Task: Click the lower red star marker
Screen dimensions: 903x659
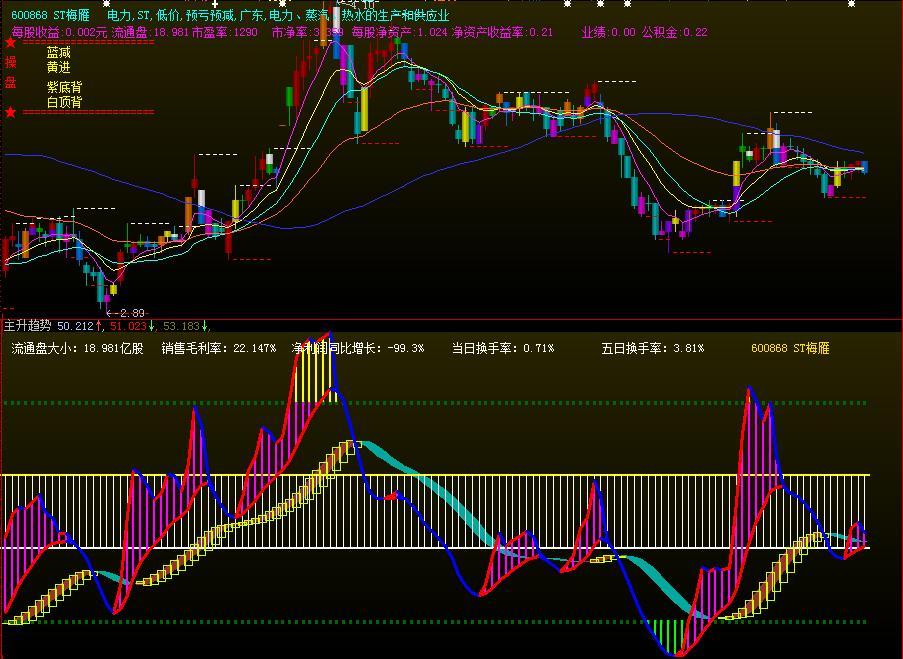Action: pyautogui.click(x=11, y=112)
